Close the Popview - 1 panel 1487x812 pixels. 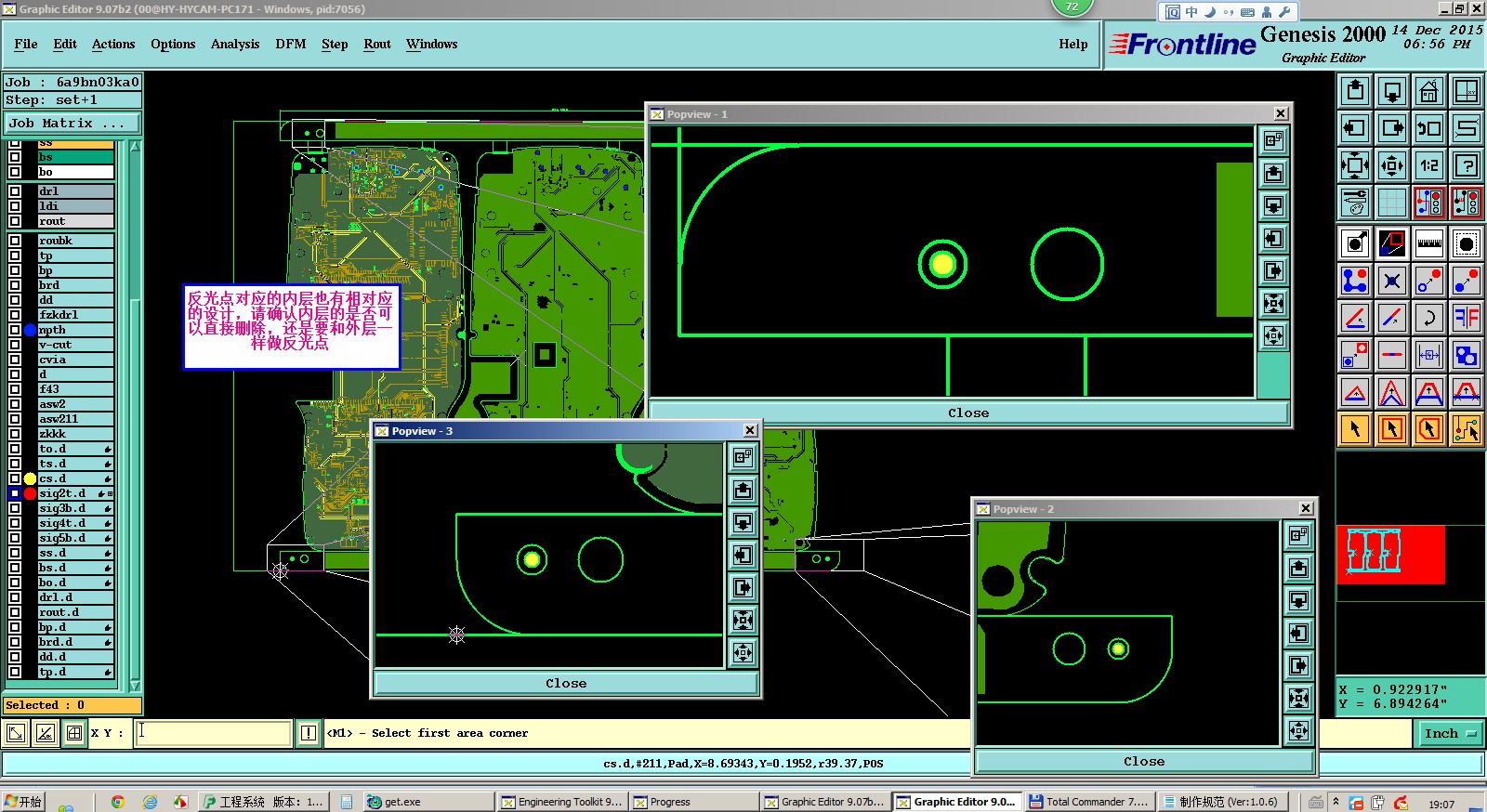click(x=968, y=413)
